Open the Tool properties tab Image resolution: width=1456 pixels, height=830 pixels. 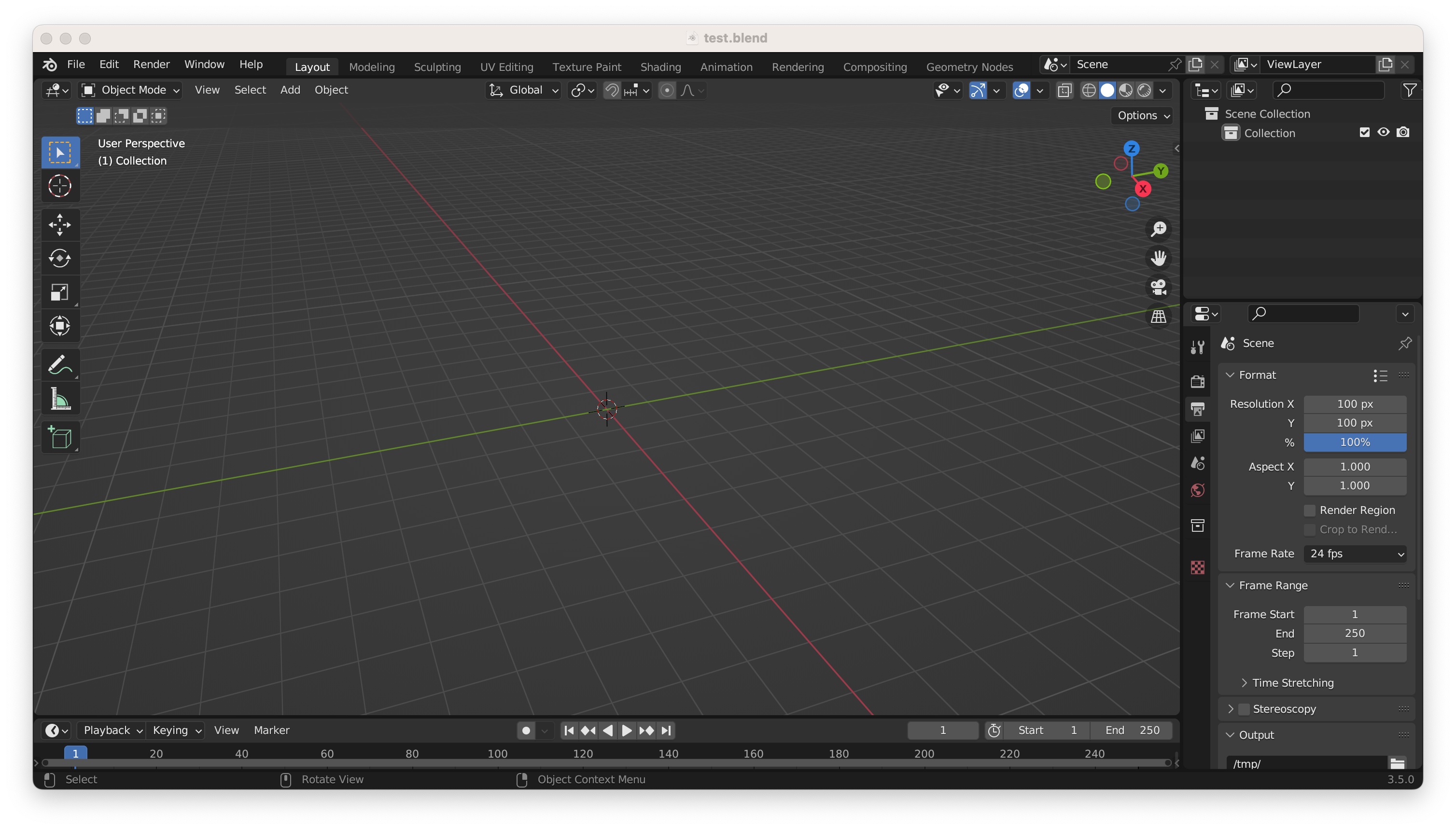(x=1197, y=346)
